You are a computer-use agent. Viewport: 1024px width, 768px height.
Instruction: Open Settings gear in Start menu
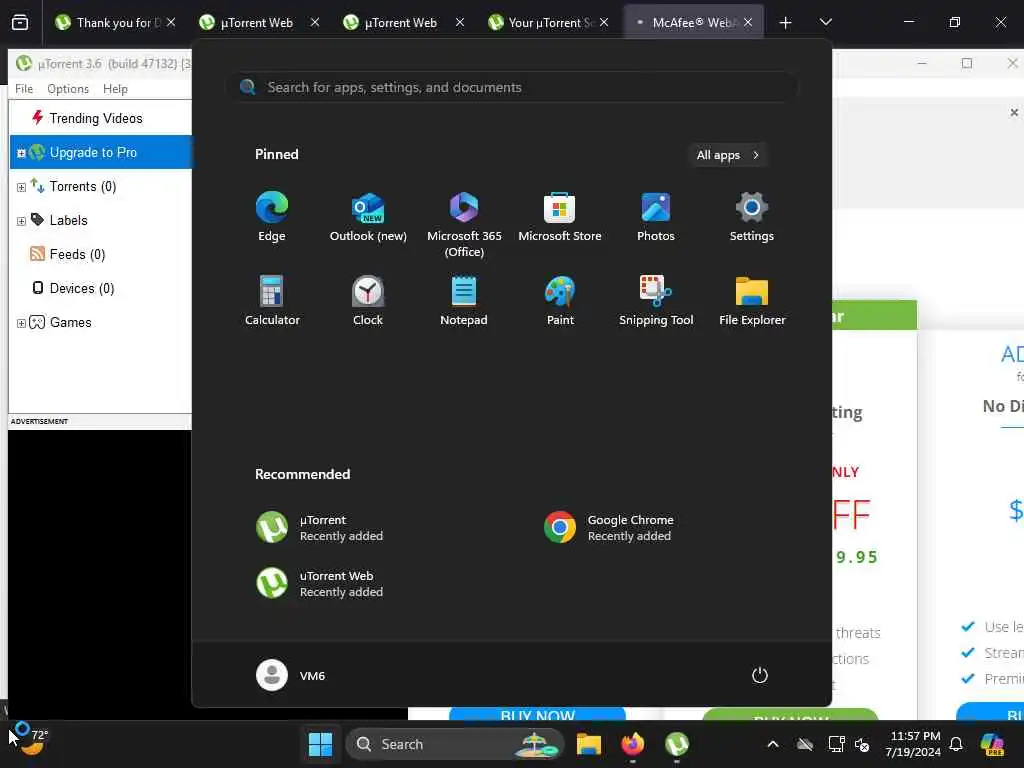click(x=752, y=217)
